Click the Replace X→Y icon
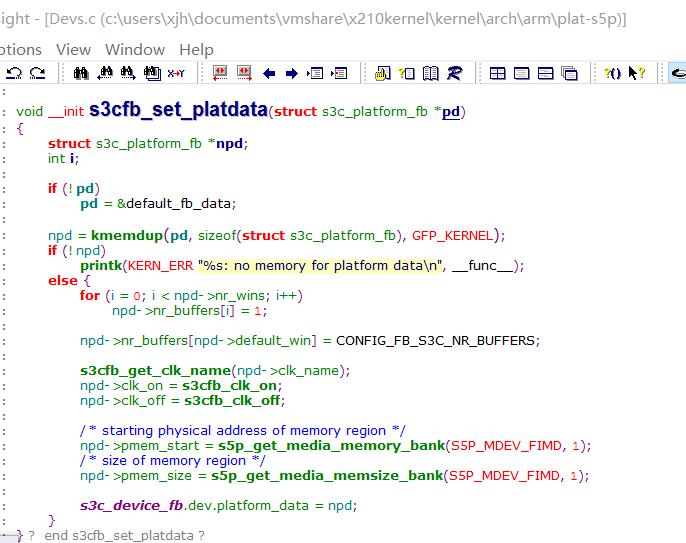Image resolution: width=686 pixels, height=543 pixels. coord(176,73)
